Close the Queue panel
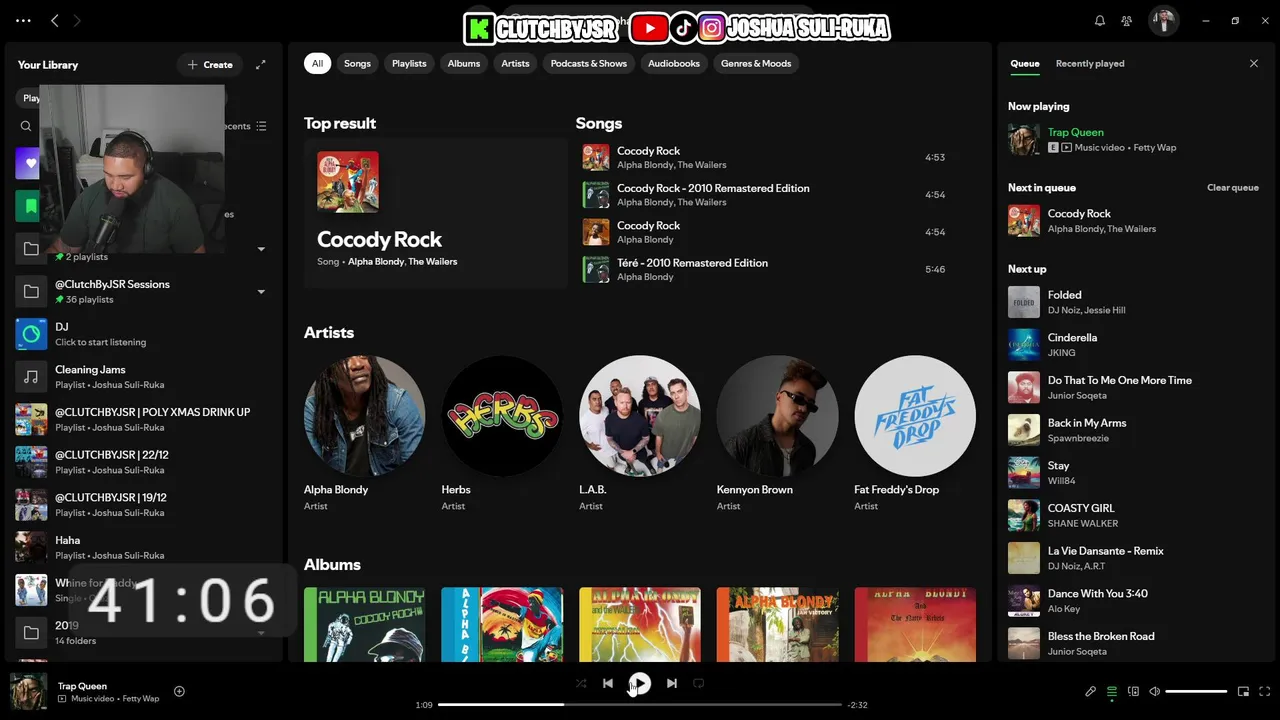This screenshot has width=1280, height=720. [x=1254, y=63]
